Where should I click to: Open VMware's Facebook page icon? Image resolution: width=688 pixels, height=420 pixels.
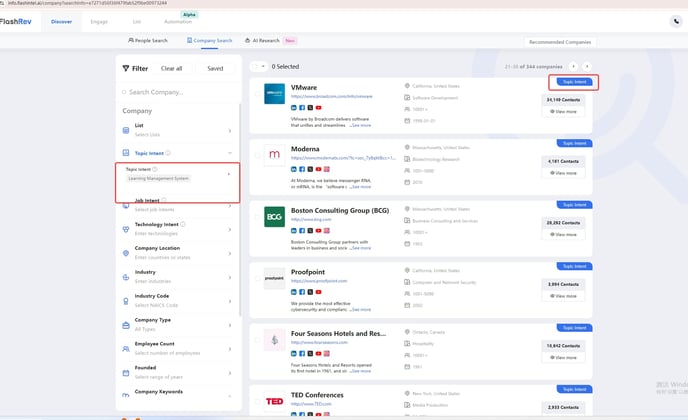[302, 108]
